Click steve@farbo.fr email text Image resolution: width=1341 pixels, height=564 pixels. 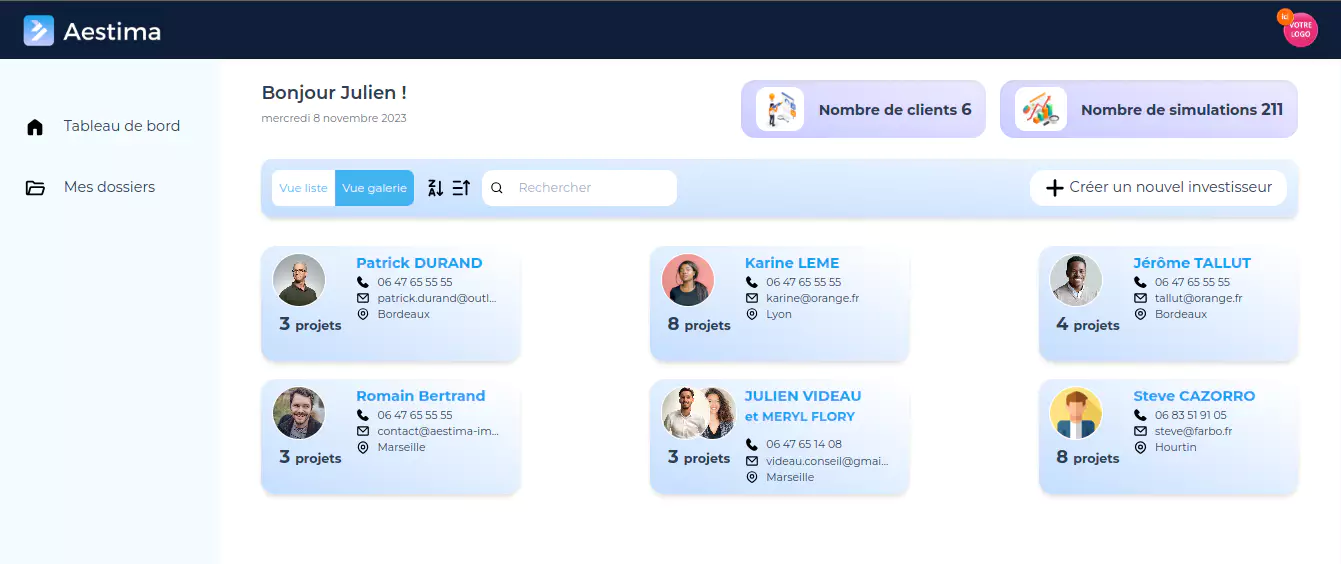[x=1193, y=431]
